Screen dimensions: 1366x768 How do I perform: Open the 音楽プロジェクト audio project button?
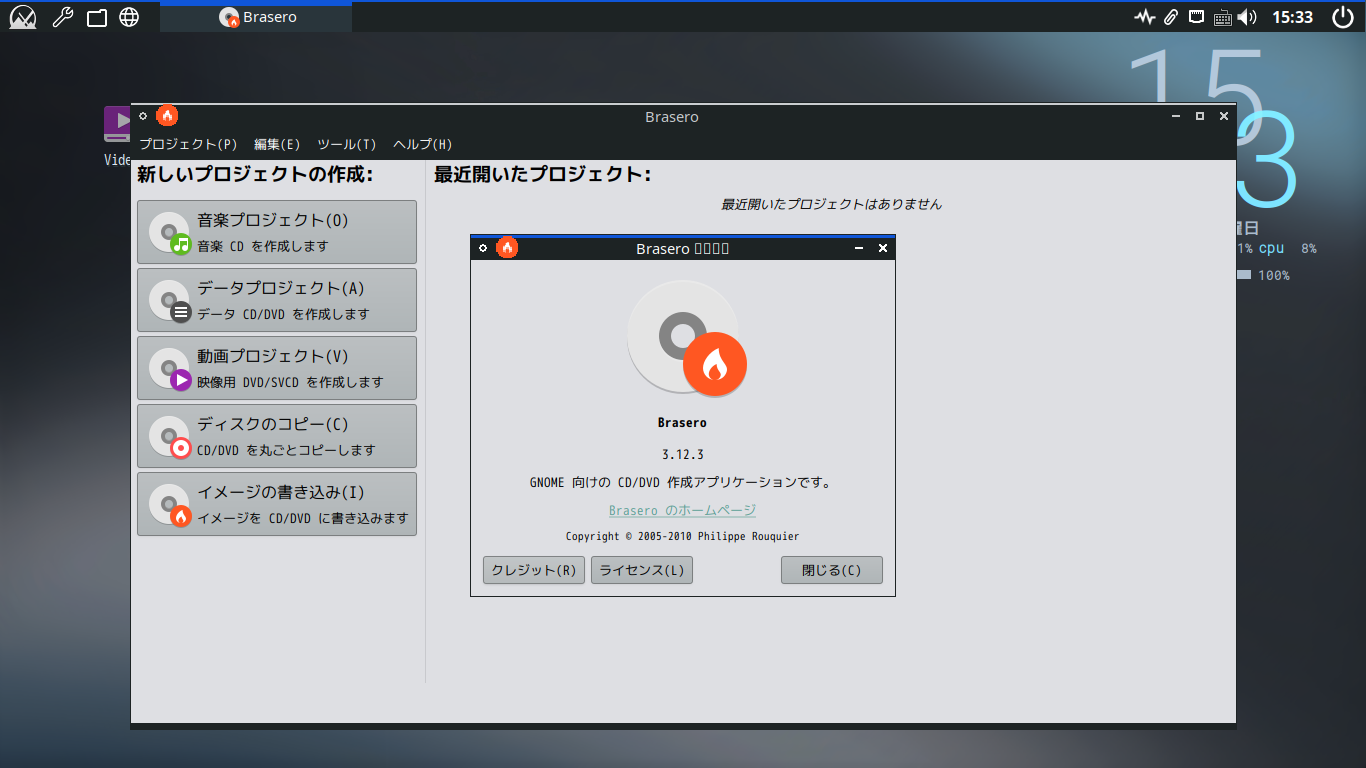click(277, 232)
